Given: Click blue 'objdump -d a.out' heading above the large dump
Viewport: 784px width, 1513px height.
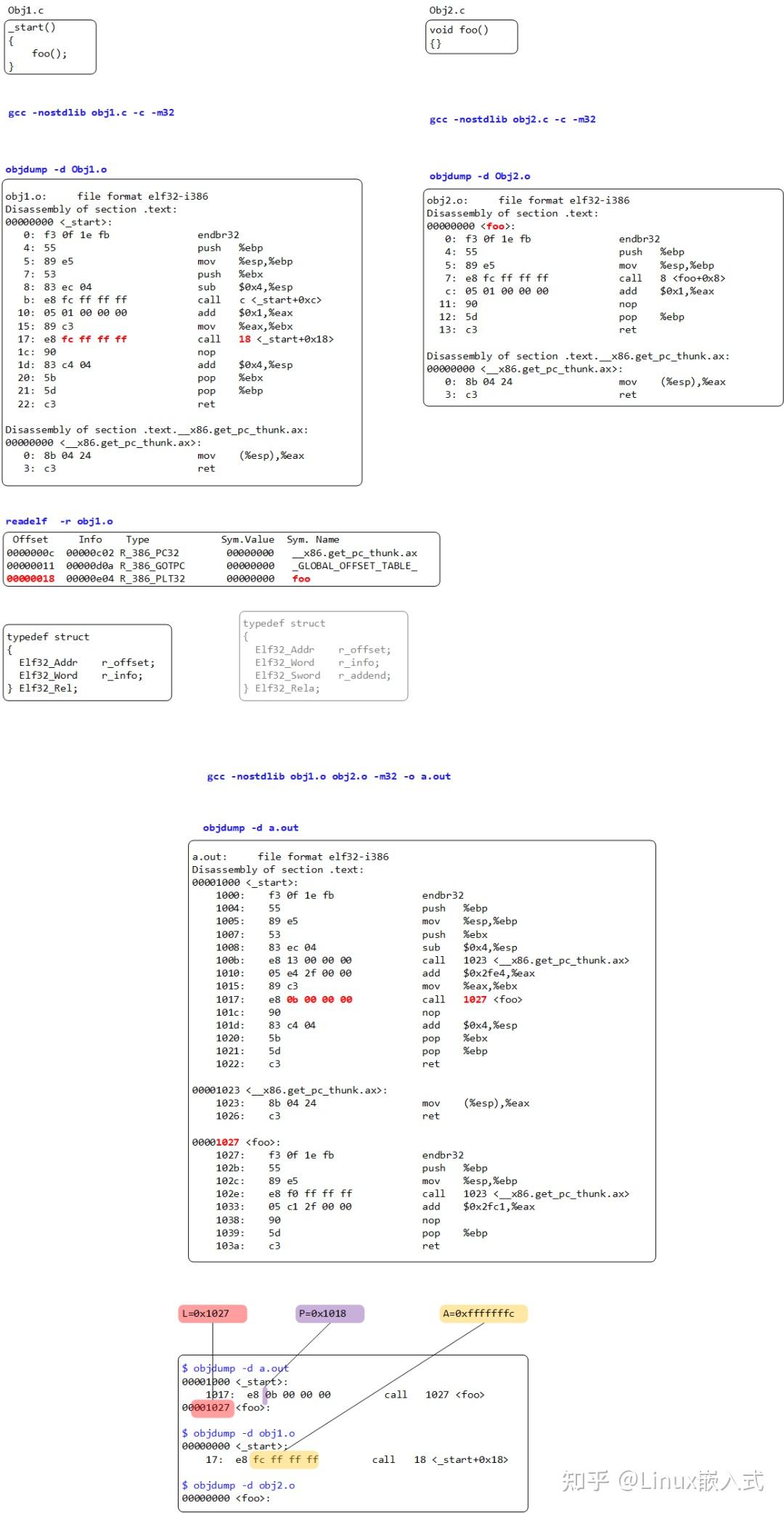Looking at the screenshot, I should tap(250, 828).
